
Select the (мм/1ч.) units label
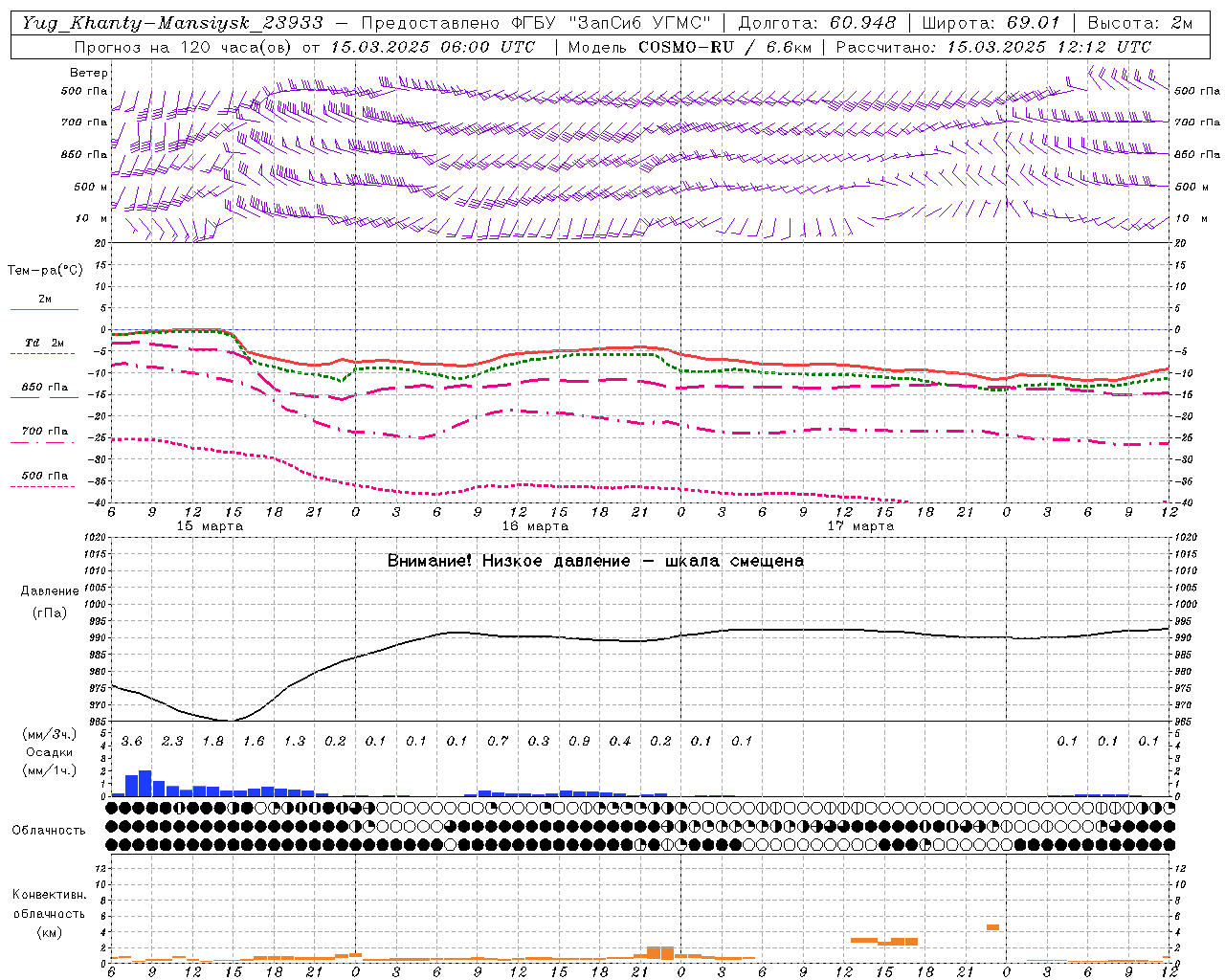click(49, 770)
